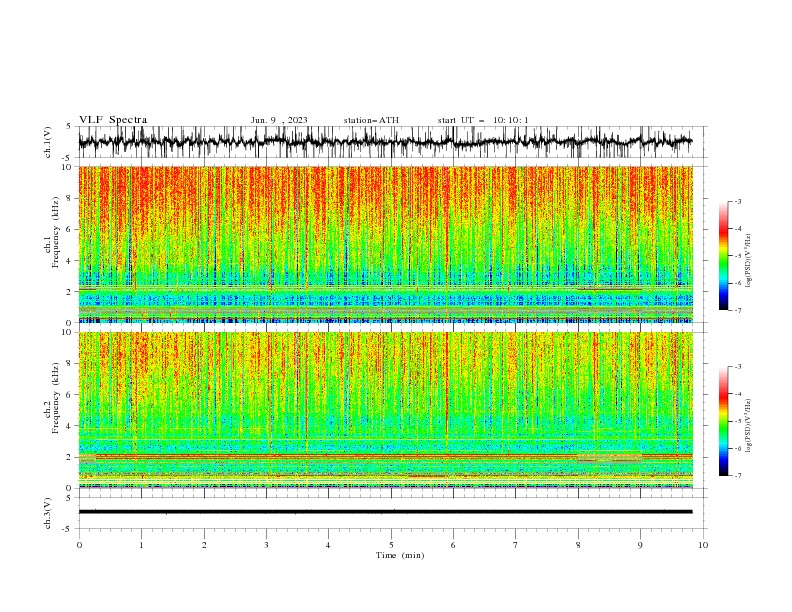Click the ch.1 frequency tick label "4"
This screenshot has width=792, height=612.
click(x=70, y=261)
